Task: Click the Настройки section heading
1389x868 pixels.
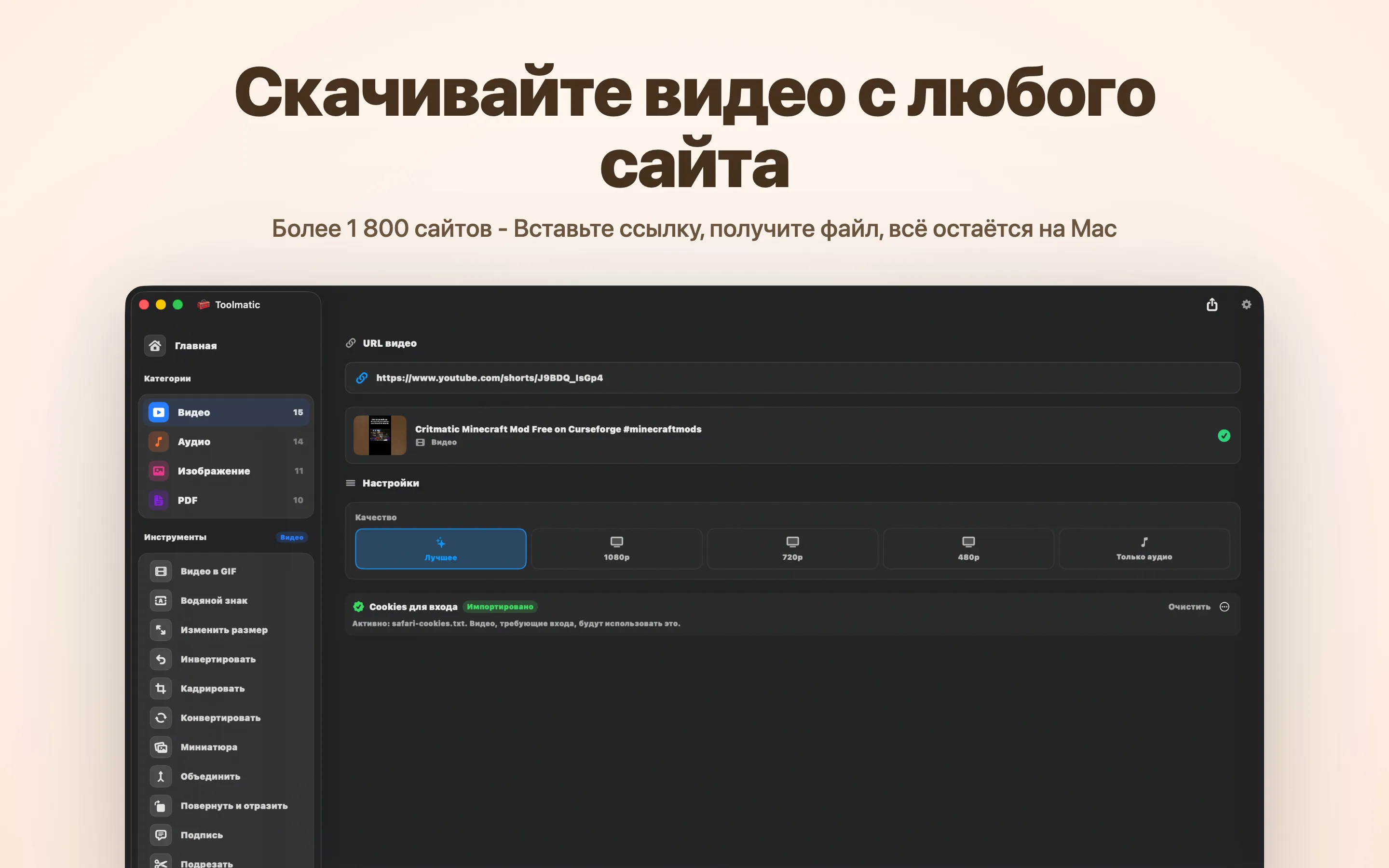Action: pos(390,483)
